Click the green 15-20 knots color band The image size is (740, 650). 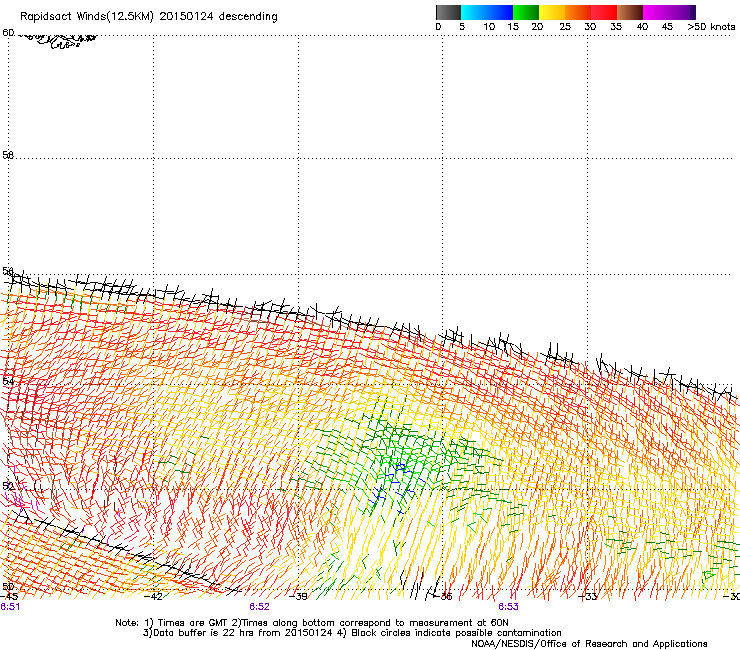(x=526, y=12)
